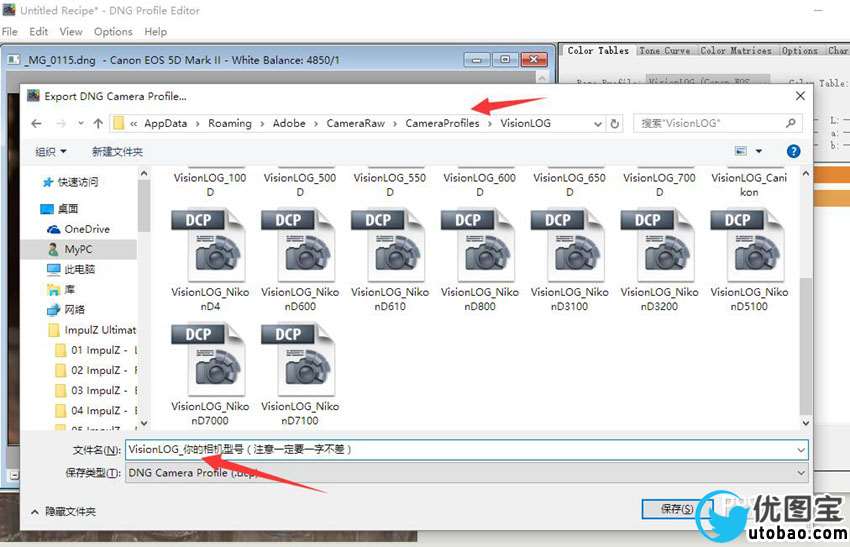Select the VisionLOG_NikonD3100 DCP file
850x547 pixels.
coord(569,261)
